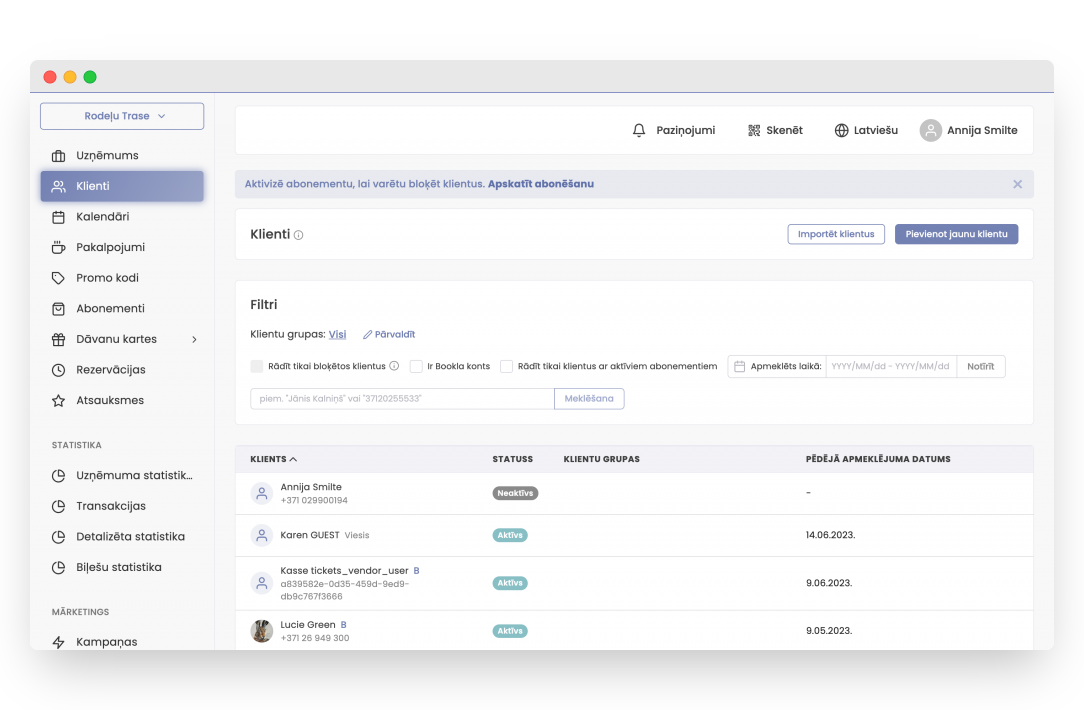Toggle checkbox for clients with active abonementi

tap(507, 367)
